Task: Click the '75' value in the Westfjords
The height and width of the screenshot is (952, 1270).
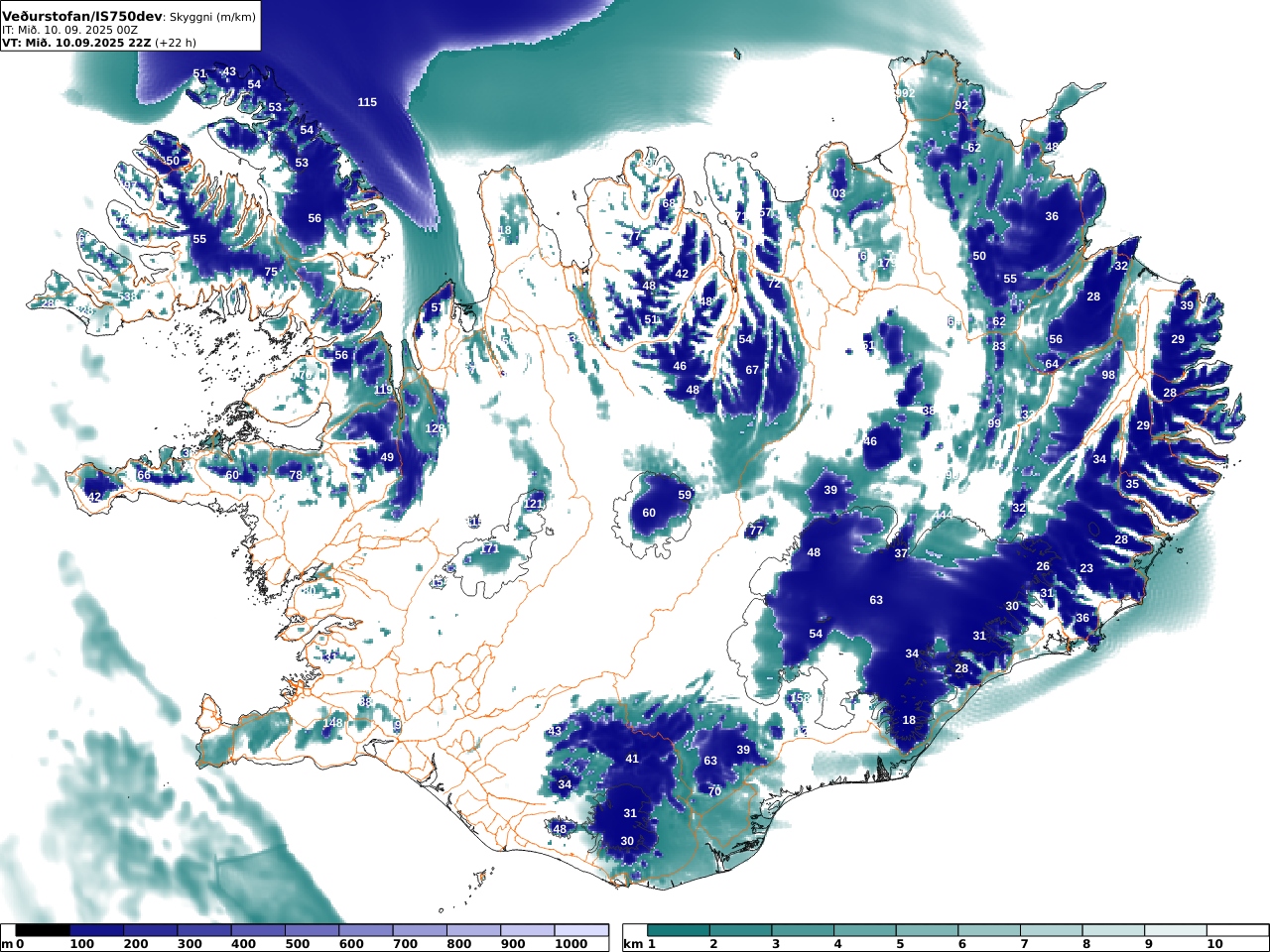Action: pyautogui.click(x=271, y=272)
